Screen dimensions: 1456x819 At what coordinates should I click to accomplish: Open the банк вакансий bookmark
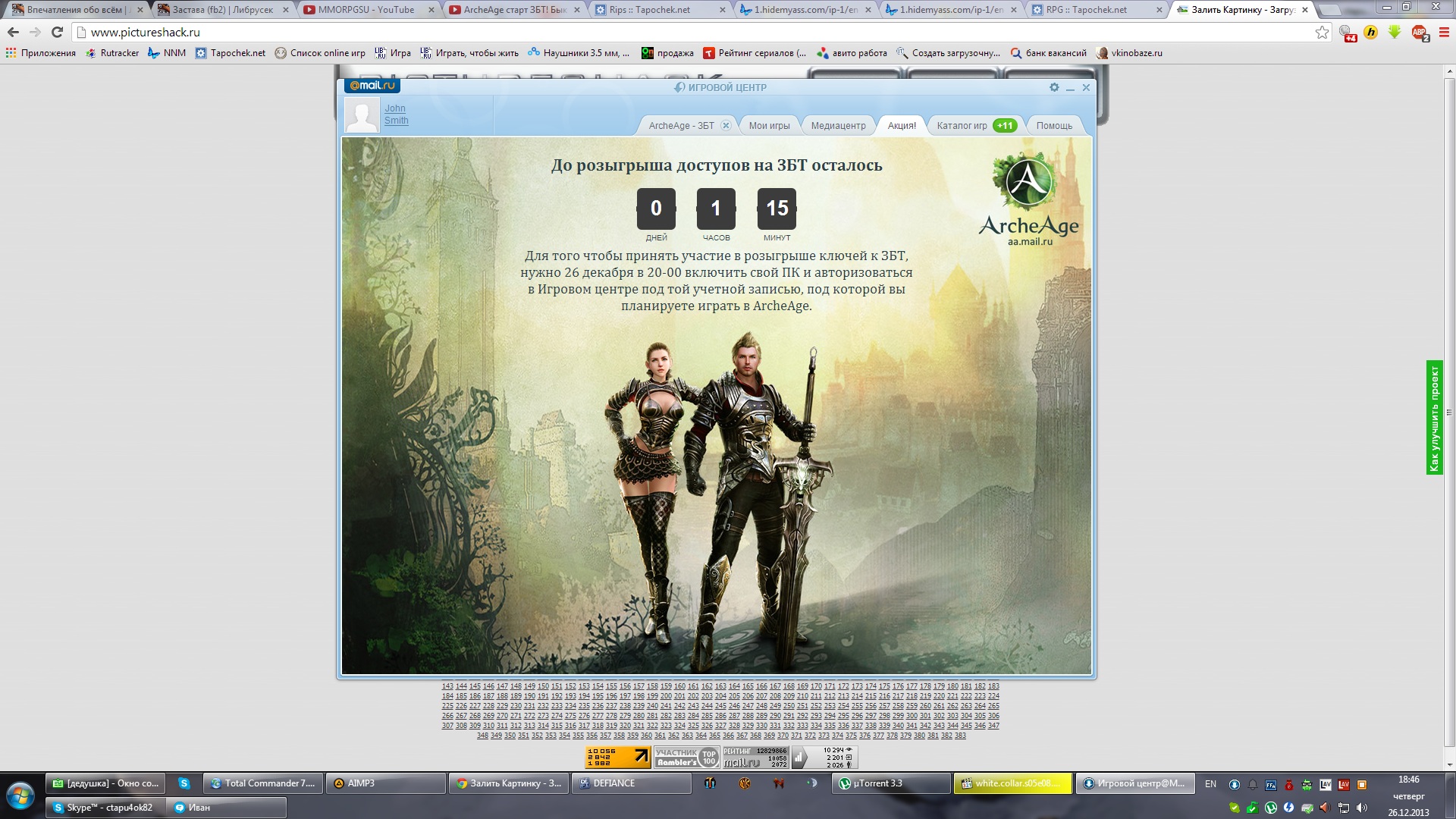point(1049,53)
